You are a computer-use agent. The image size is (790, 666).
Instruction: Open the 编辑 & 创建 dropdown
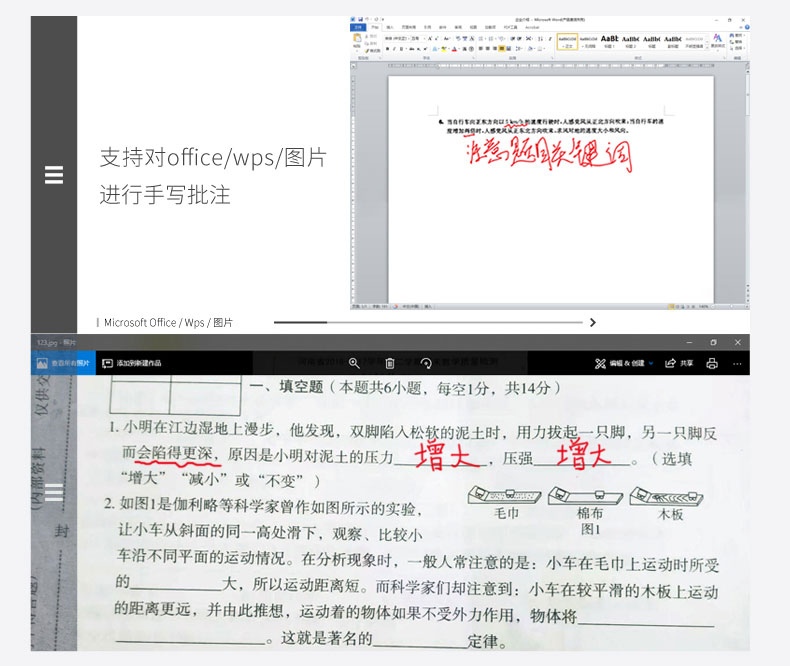624,363
